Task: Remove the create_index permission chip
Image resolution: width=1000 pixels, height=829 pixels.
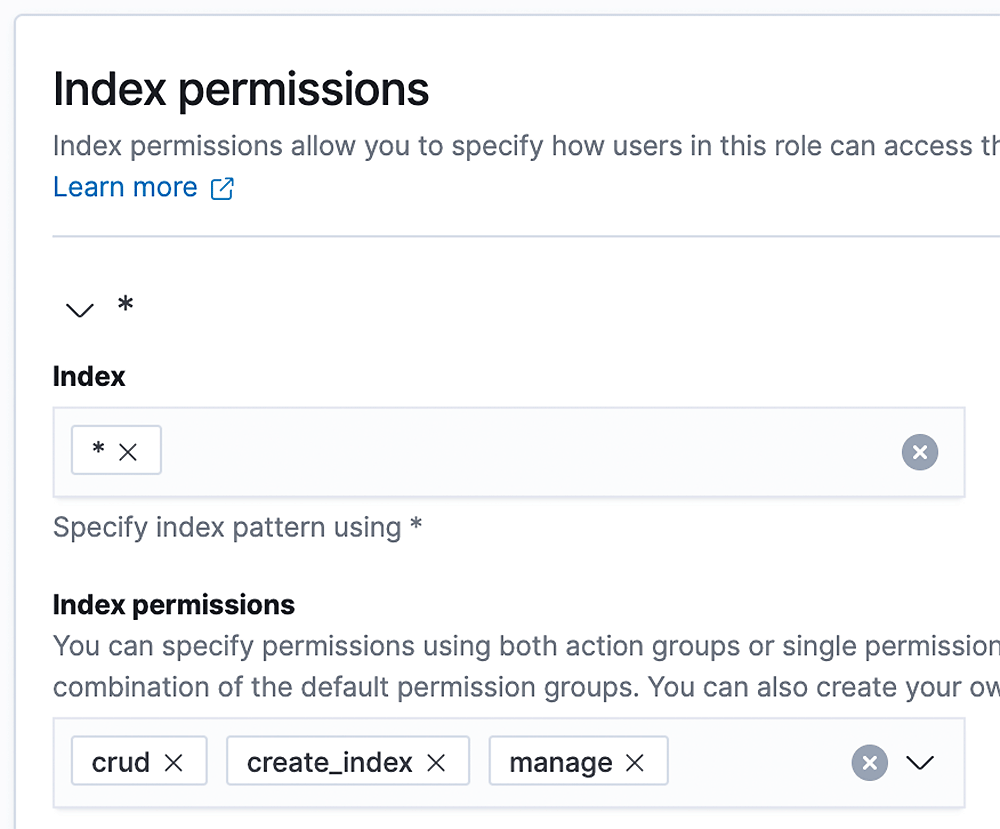Action: 436,763
